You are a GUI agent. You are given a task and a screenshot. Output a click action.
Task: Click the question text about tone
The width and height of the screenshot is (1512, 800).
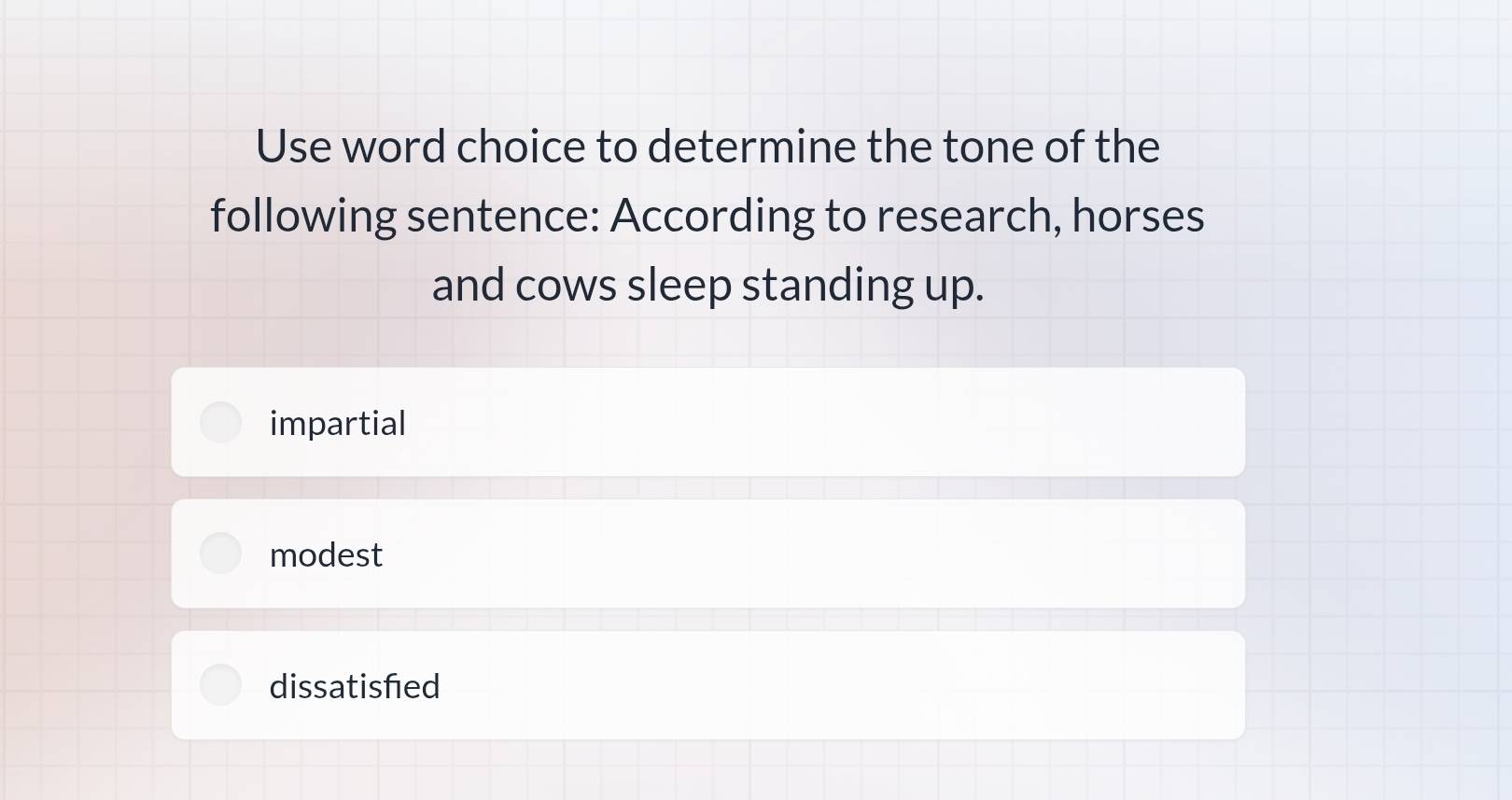pos(707,215)
